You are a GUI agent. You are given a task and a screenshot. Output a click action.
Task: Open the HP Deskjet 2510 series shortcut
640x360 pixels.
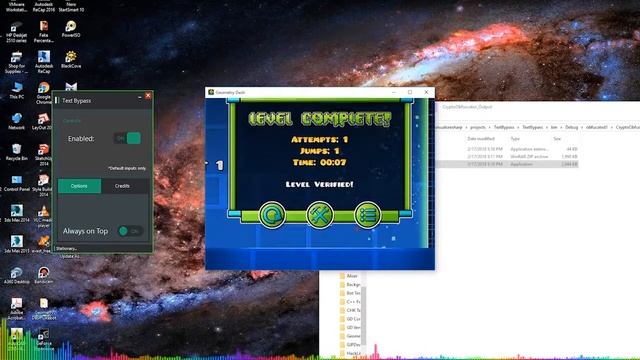(16, 32)
